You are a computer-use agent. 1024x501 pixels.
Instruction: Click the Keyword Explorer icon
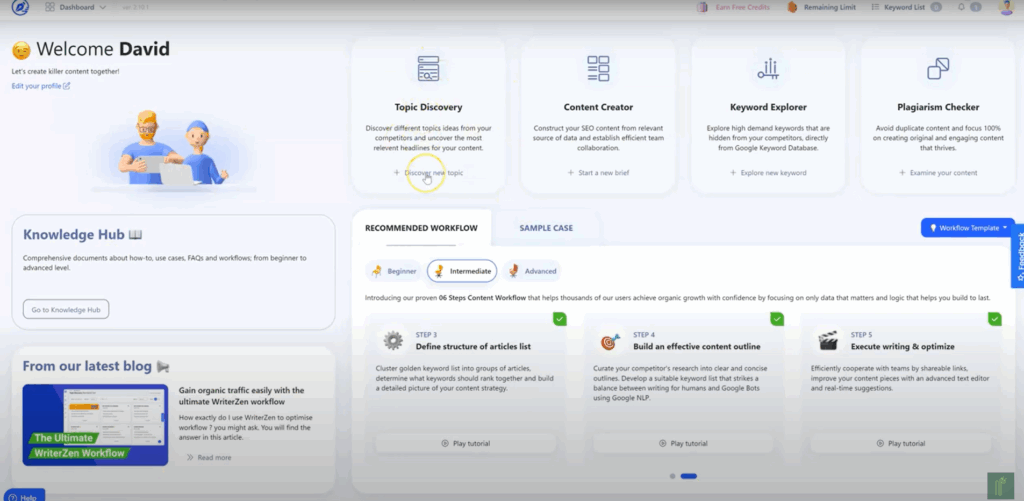tap(768, 69)
